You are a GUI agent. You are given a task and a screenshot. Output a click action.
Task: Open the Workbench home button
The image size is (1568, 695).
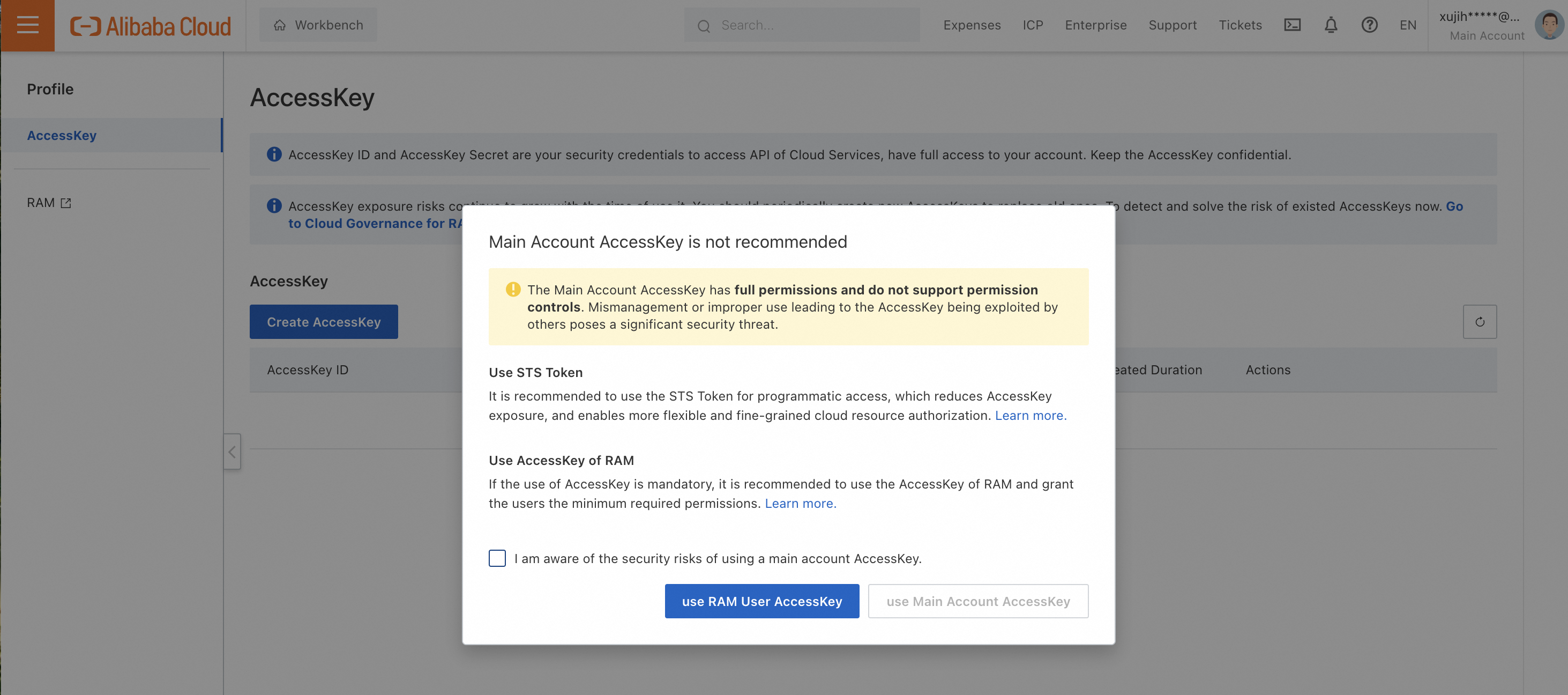point(318,25)
